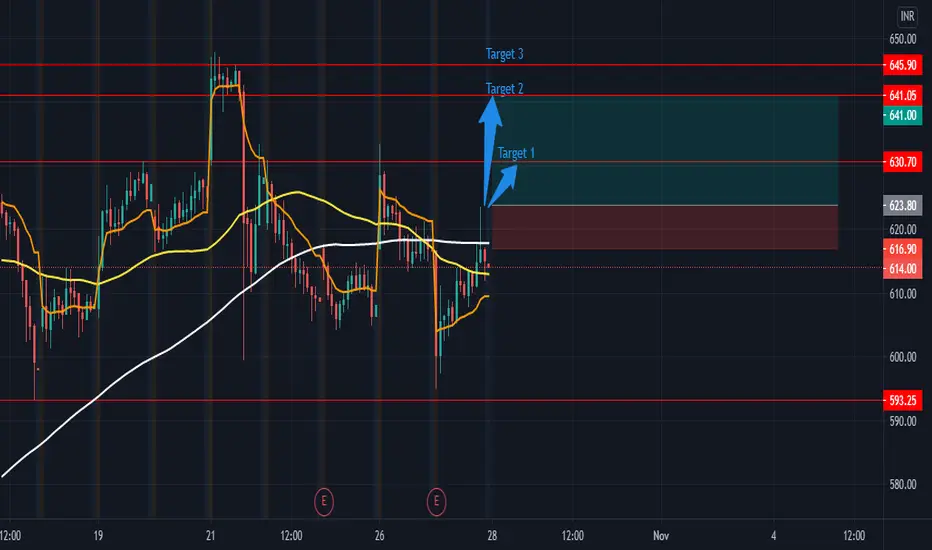The image size is (932, 550).
Task: Click the INR currency label
Action: click(907, 16)
